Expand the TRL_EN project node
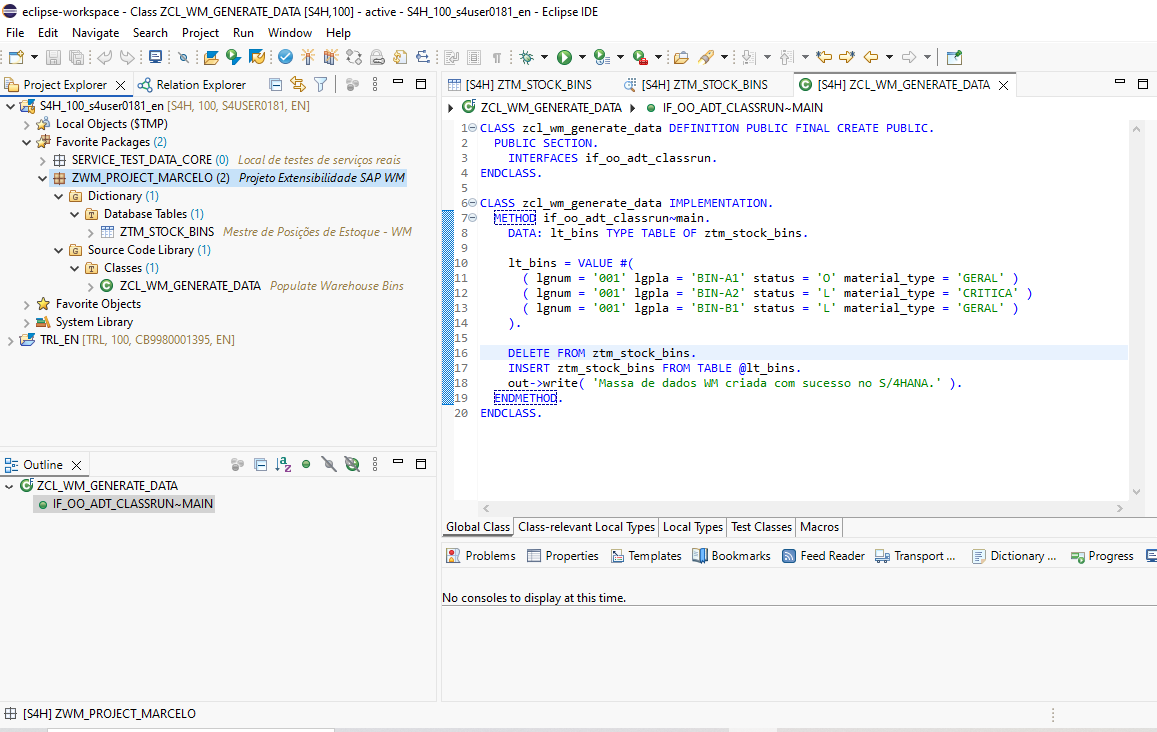Image resolution: width=1157 pixels, height=732 pixels. click(x=11, y=340)
